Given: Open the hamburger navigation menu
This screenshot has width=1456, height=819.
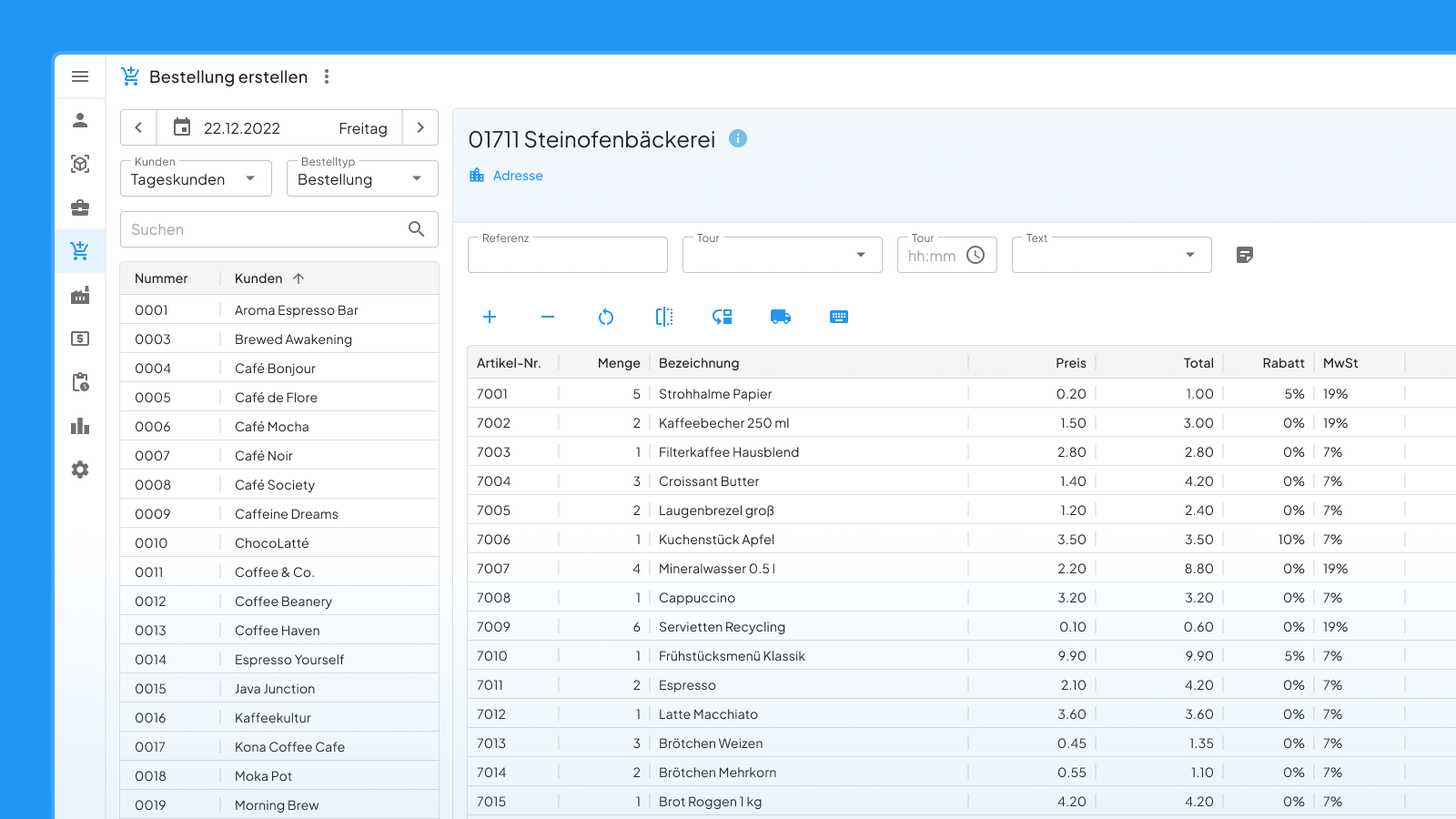Looking at the screenshot, I should tap(80, 76).
